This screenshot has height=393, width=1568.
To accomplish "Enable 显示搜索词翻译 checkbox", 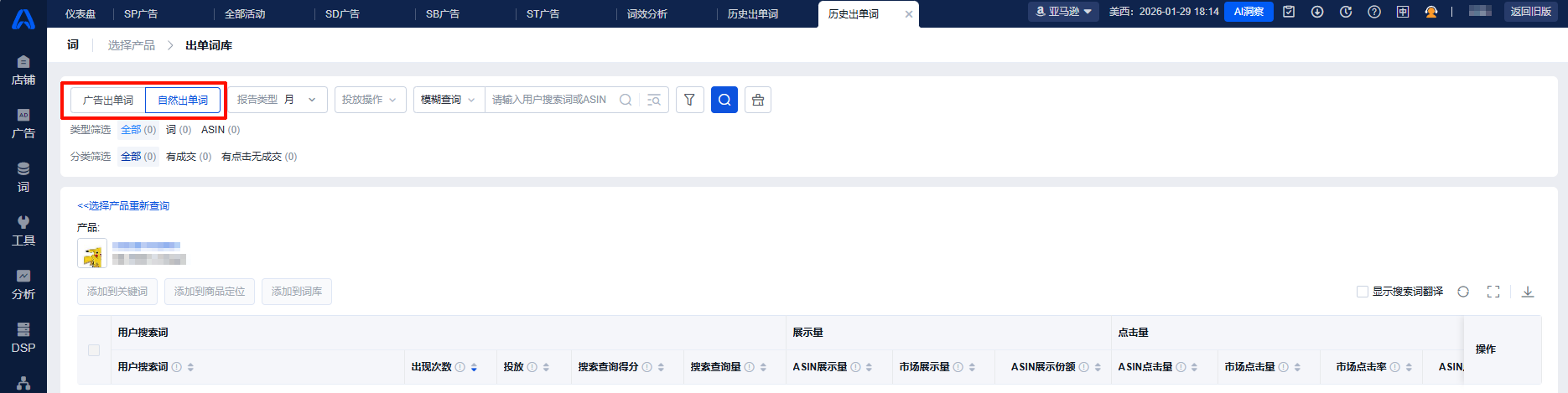I will (x=1363, y=292).
